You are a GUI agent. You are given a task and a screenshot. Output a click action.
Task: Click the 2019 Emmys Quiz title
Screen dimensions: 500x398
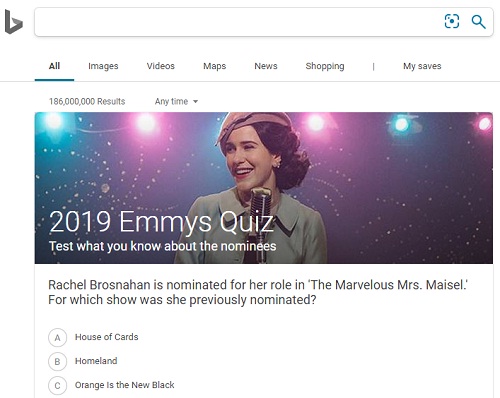tap(161, 222)
